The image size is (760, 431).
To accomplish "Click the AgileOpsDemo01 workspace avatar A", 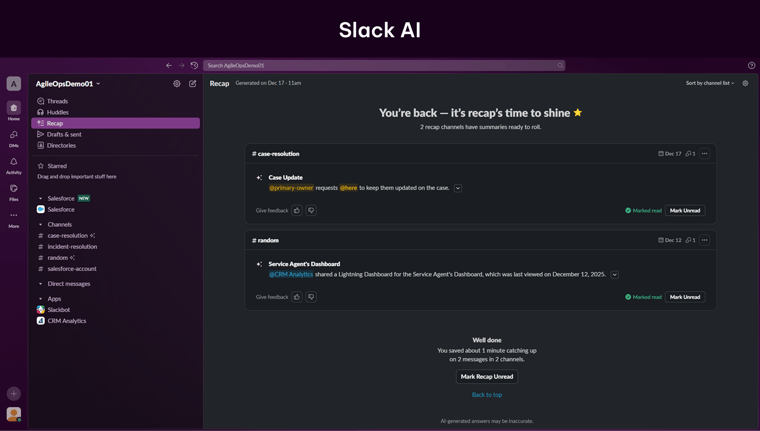I will (x=14, y=84).
